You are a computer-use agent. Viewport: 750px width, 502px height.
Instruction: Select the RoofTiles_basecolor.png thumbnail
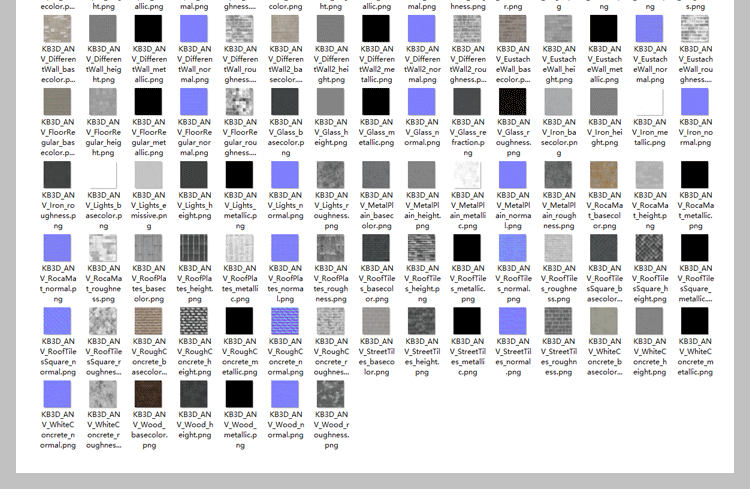(376, 248)
